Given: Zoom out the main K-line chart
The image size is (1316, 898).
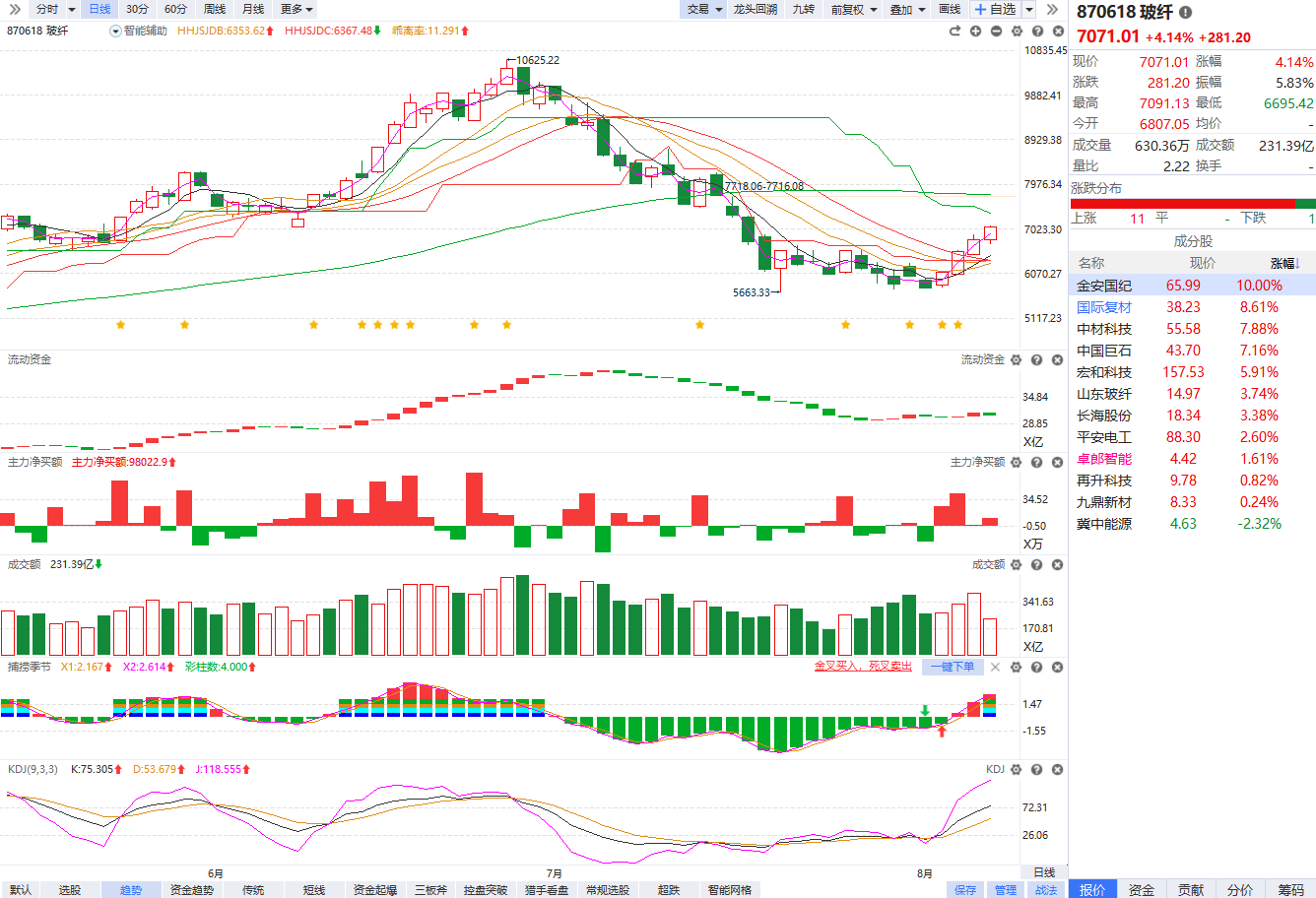Looking at the screenshot, I should point(996,32).
